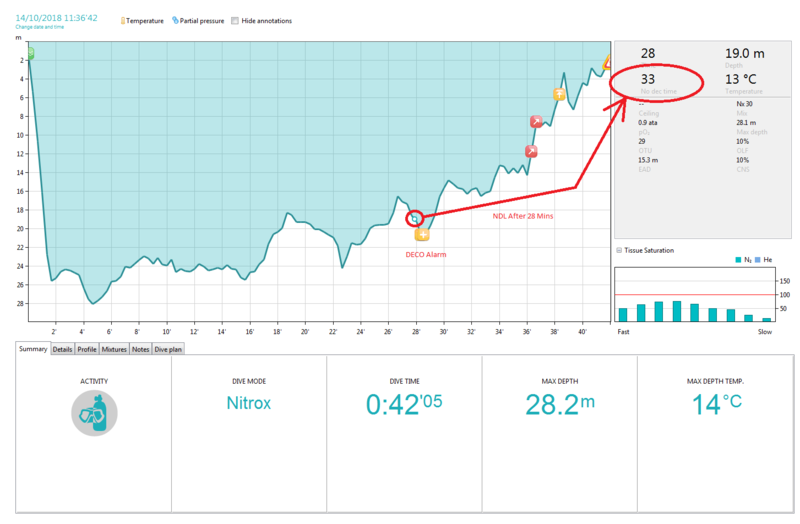
Task: Switch to the Profile tab
Action: click(x=87, y=349)
